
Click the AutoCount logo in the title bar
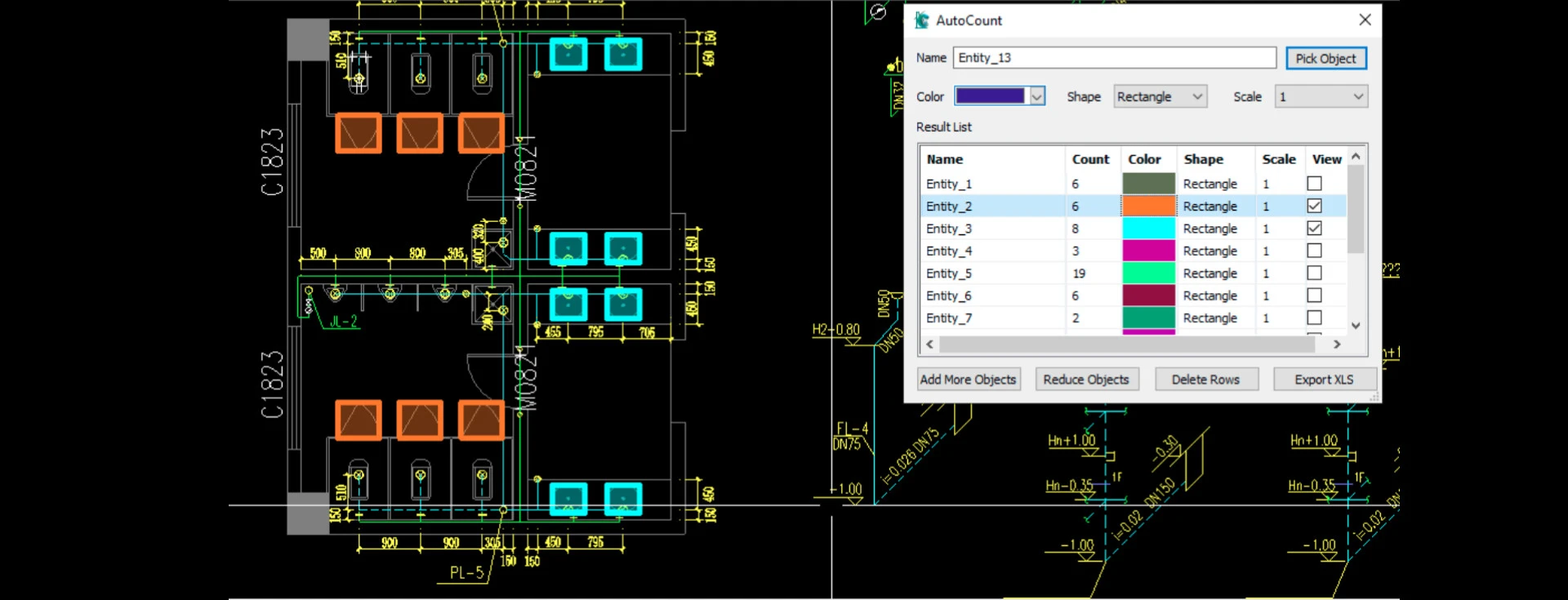pyautogui.click(x=922, y=20)
